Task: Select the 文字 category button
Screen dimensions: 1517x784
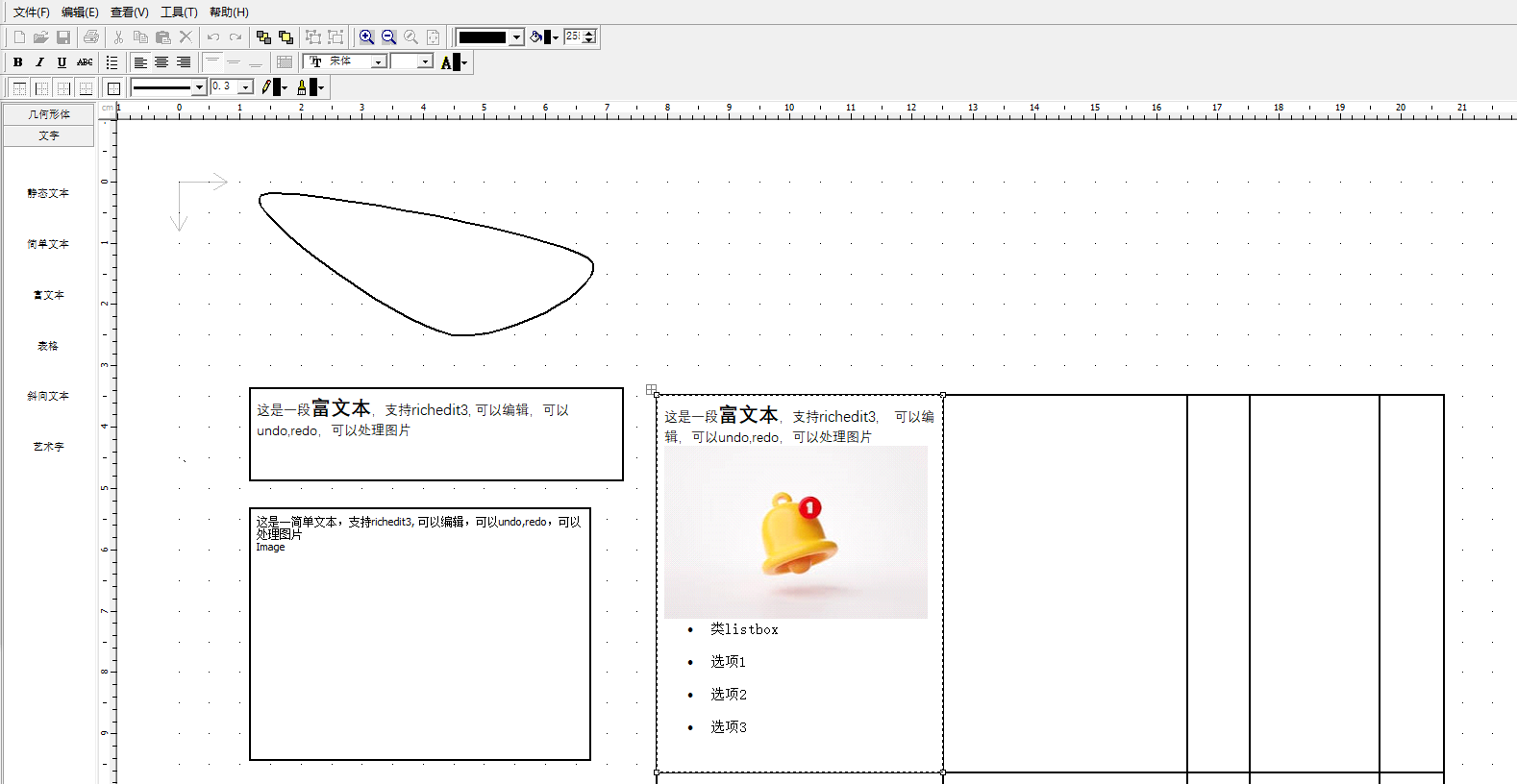Action: coord(49,135)
